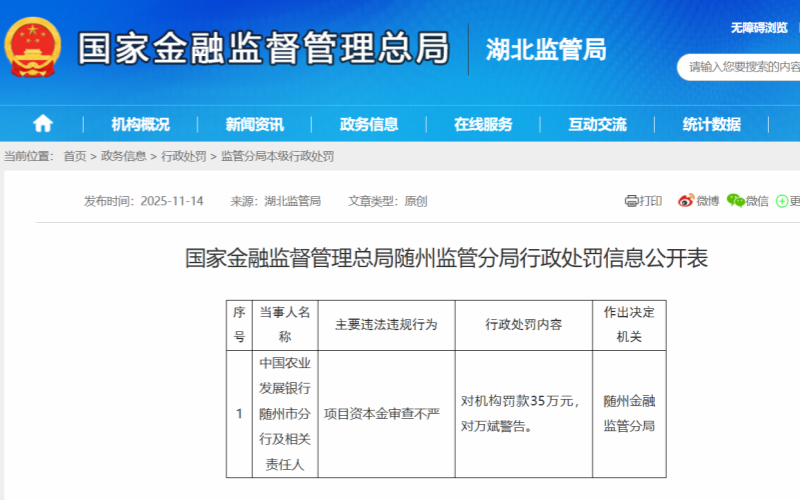
Task: Open the 新闻资讯 menu
Action: click(x=255, y=124)
